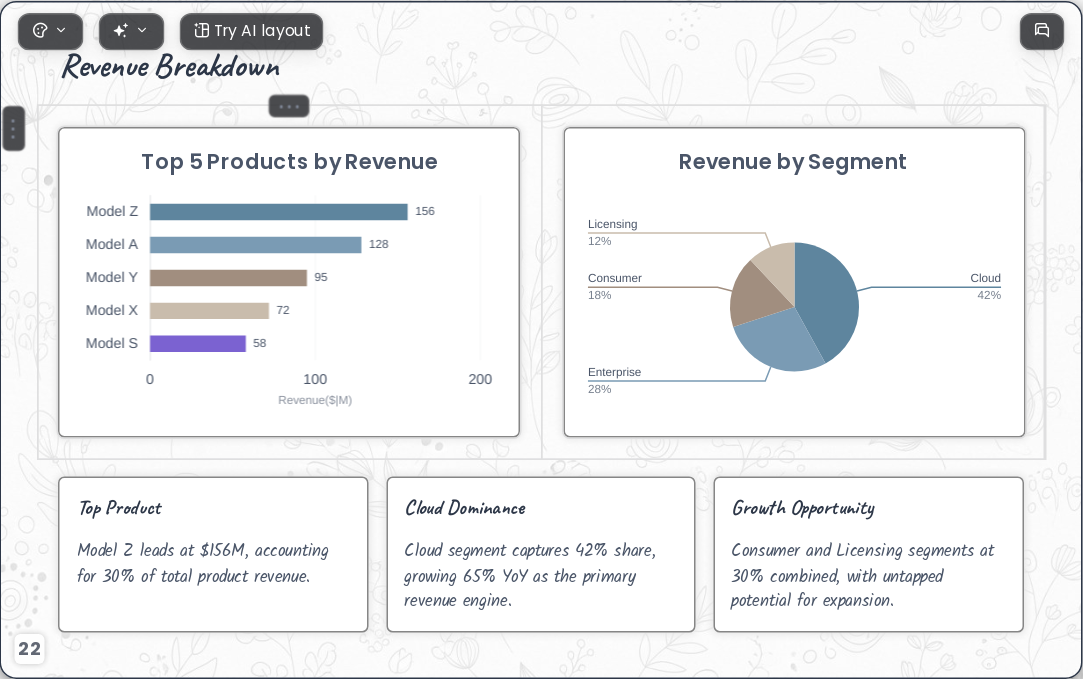Click the Consumer and Licensing segments text
The width and height of the screenshot is (1083, 681).
(x=863, y=575)
